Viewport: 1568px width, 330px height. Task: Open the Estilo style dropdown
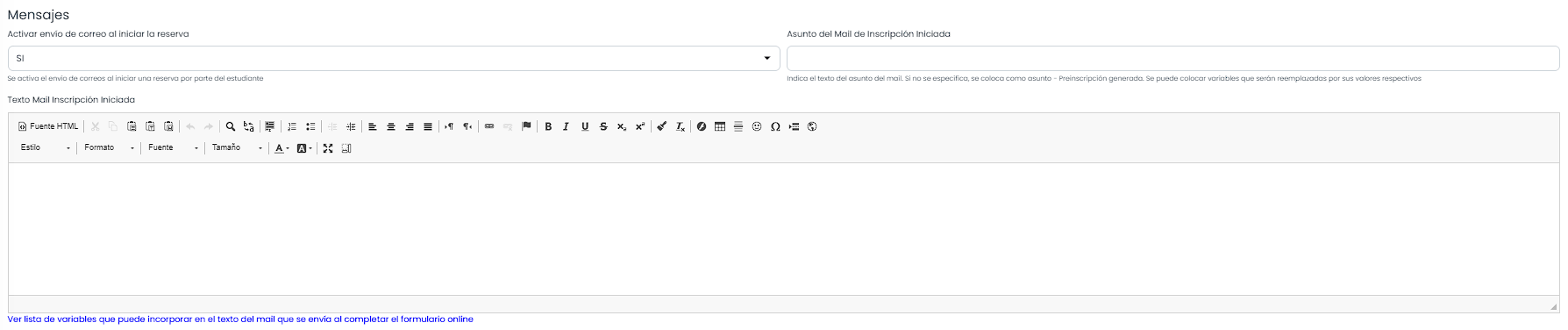46,148
